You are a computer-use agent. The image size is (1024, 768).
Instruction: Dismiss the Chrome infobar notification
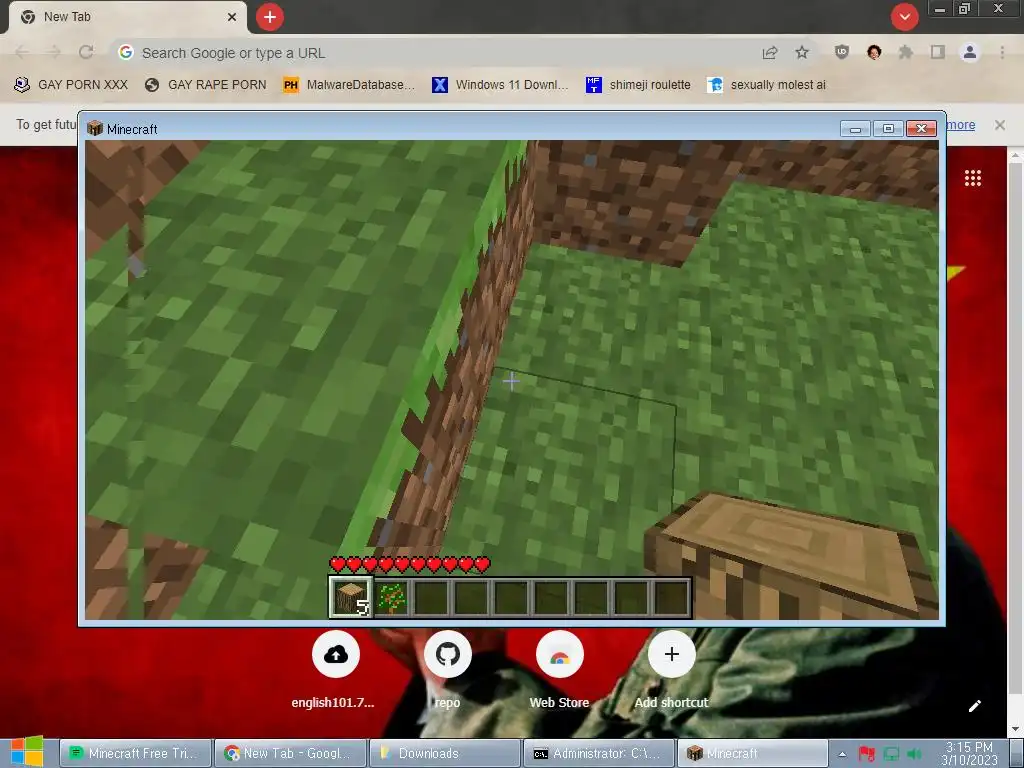999,125
